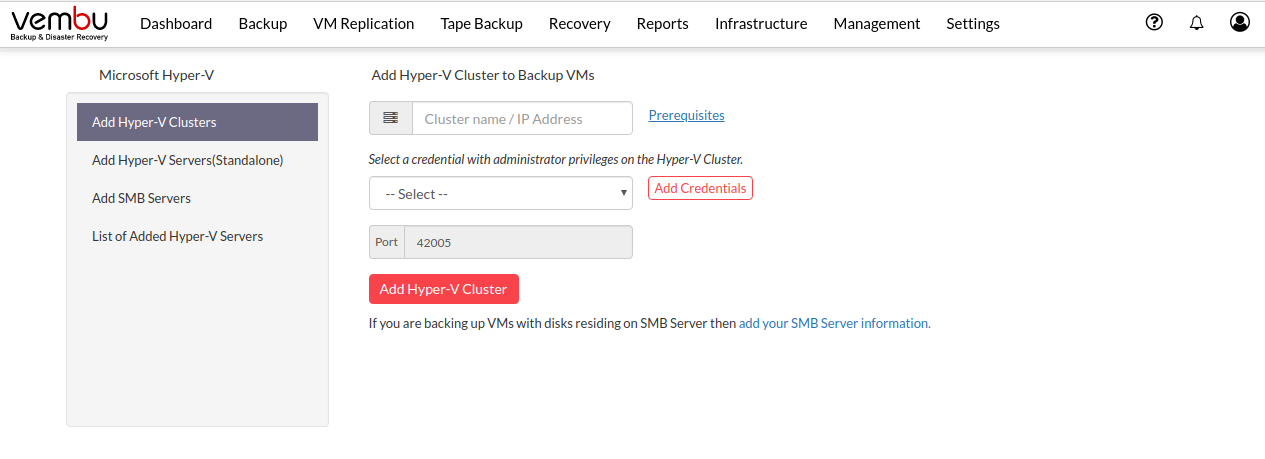The height and width of the screenshot is (459, 1265).
Task: Open the Infrastructure menu
Action: pos(761,24)
